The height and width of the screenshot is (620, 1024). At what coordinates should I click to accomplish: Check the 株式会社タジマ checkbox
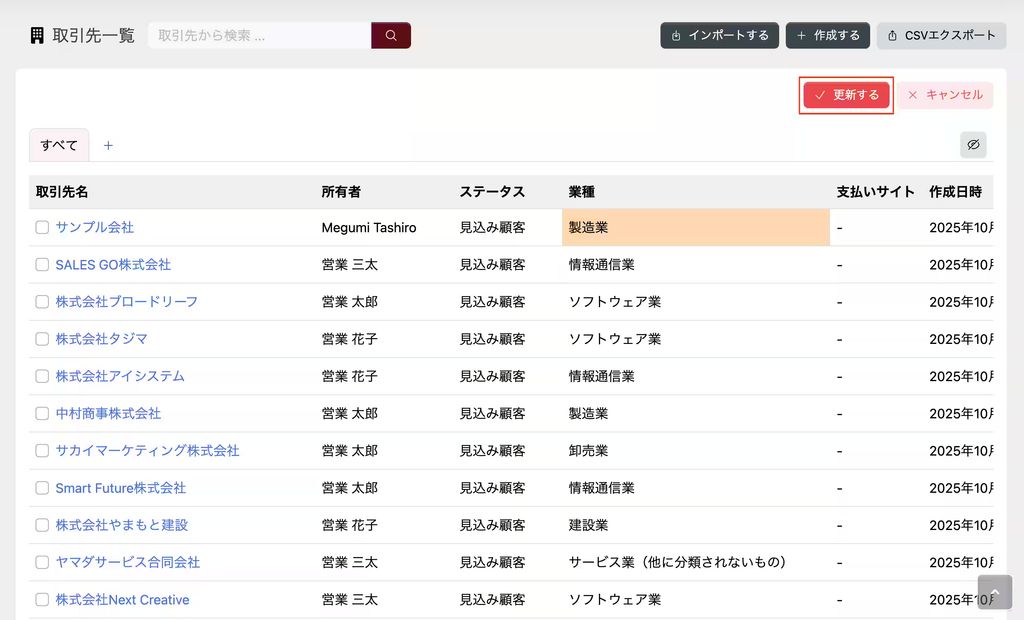42,339
